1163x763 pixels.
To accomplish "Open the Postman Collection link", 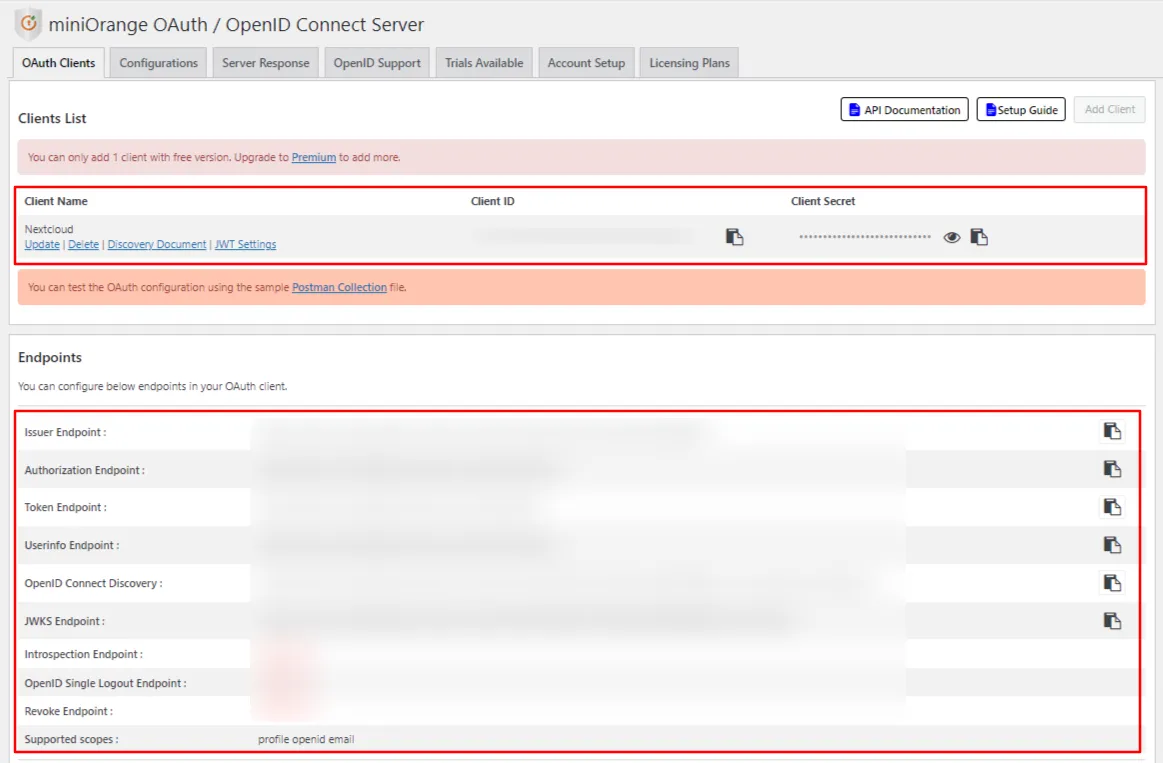I will pyautogui.click(x=339, y=287).
